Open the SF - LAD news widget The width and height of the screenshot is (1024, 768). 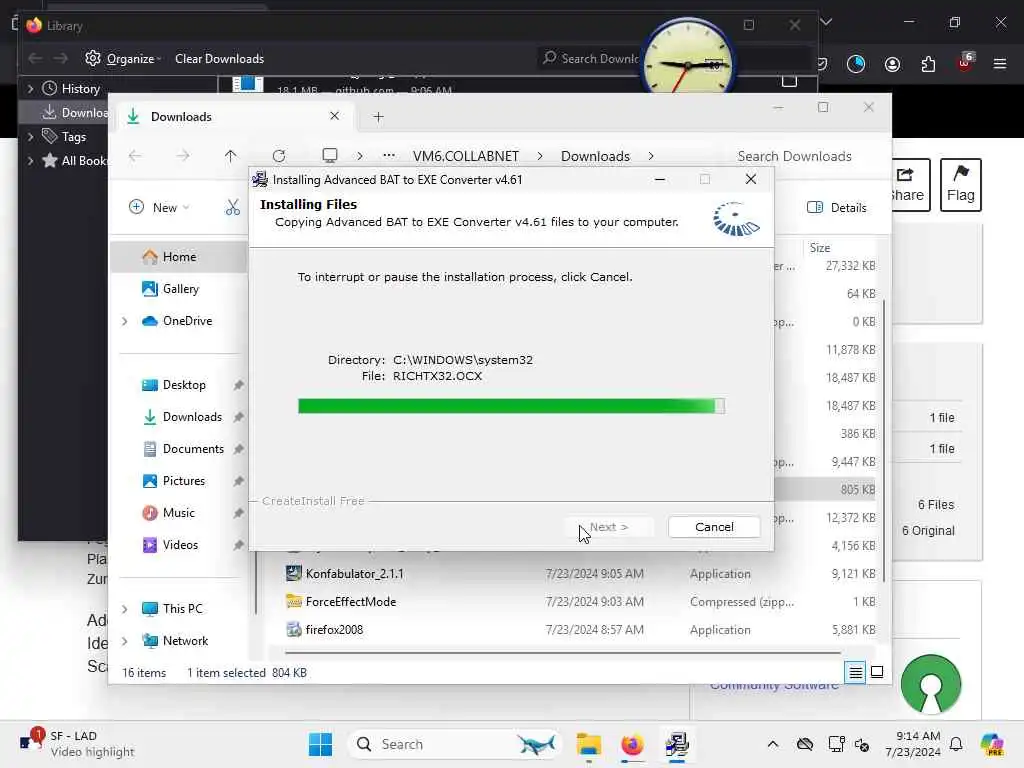click(77, 744)
